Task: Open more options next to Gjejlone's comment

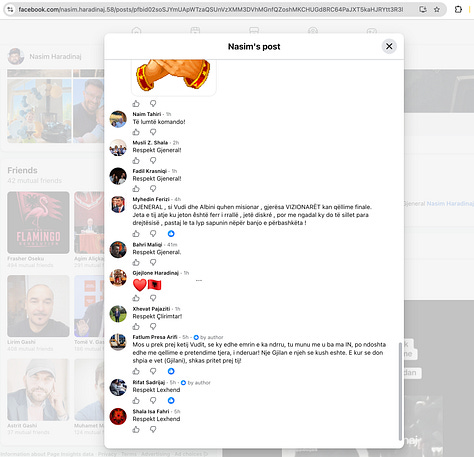Action: click(199, 280)
